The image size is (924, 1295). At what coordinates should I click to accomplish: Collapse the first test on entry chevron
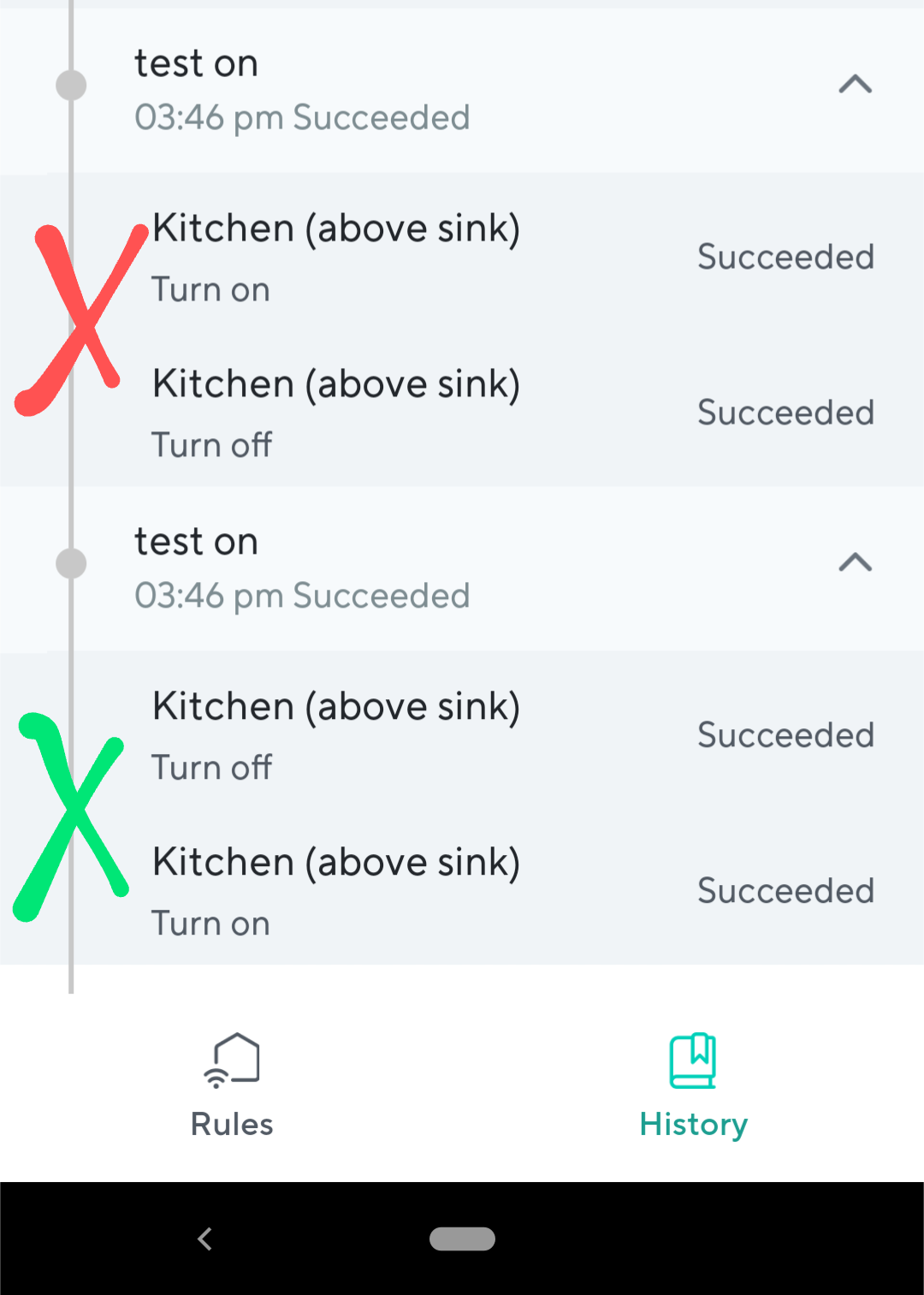pos(855,84)
